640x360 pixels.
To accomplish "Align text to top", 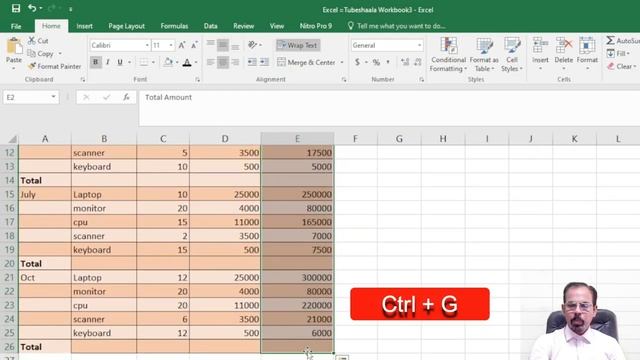I will pyautogui.click(x=211, y=45).
